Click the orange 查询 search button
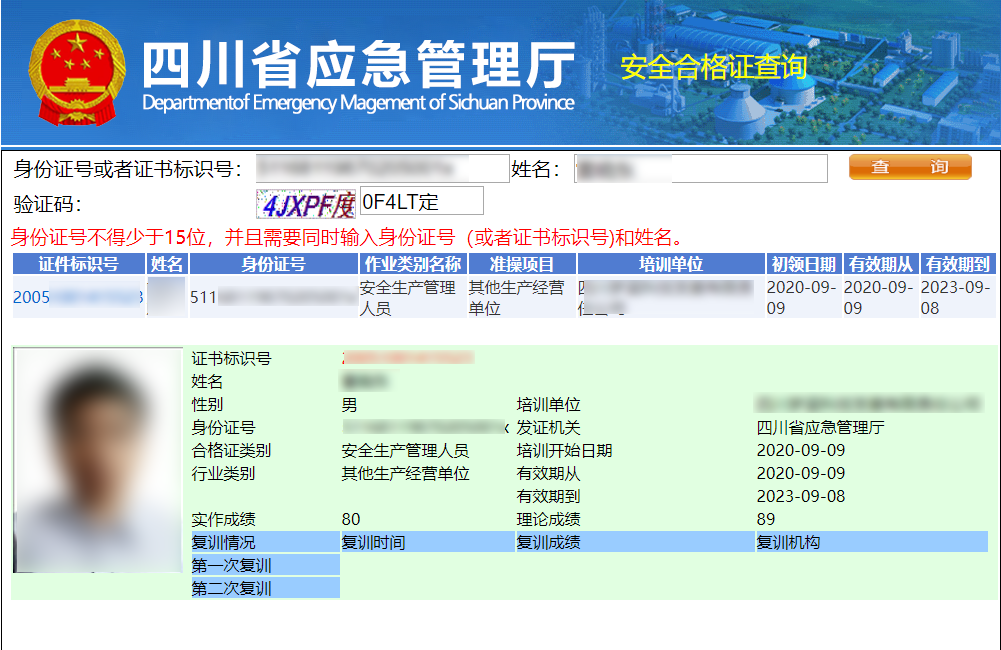The height and width of the screenshot is (650, 1001). [x=910, y=167]
